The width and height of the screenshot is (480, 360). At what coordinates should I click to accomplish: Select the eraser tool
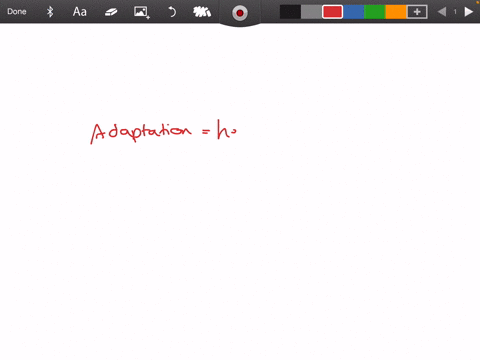click(111, 12)
